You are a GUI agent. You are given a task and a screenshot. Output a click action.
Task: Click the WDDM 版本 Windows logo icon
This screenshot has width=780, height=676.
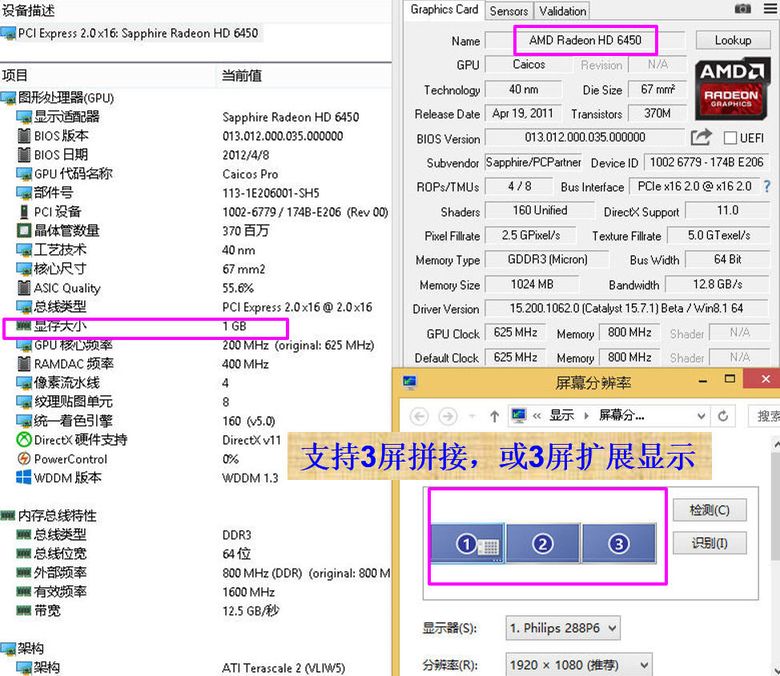[x=24, y=478]
